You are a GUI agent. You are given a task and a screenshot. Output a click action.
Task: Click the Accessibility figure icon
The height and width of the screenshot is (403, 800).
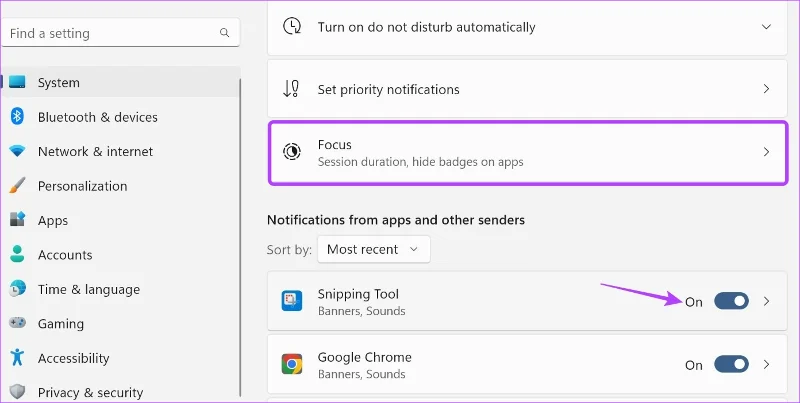click(17, 357)
